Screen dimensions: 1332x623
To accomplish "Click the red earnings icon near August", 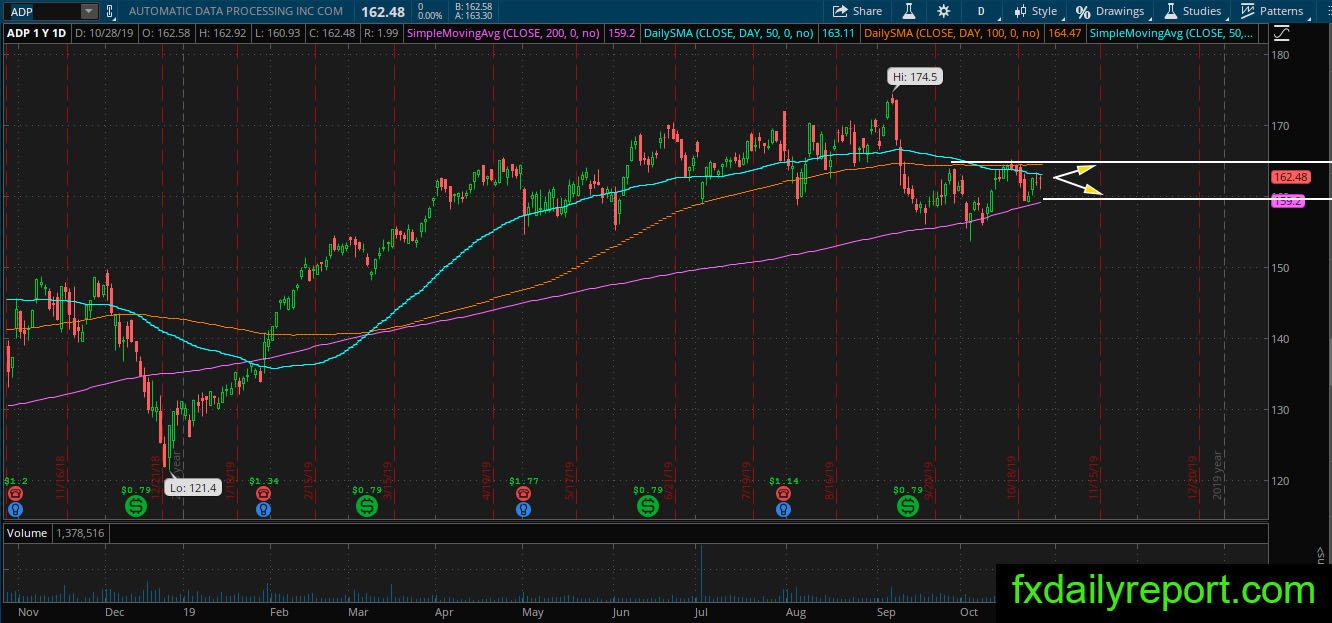I will [x=786, y=493].
